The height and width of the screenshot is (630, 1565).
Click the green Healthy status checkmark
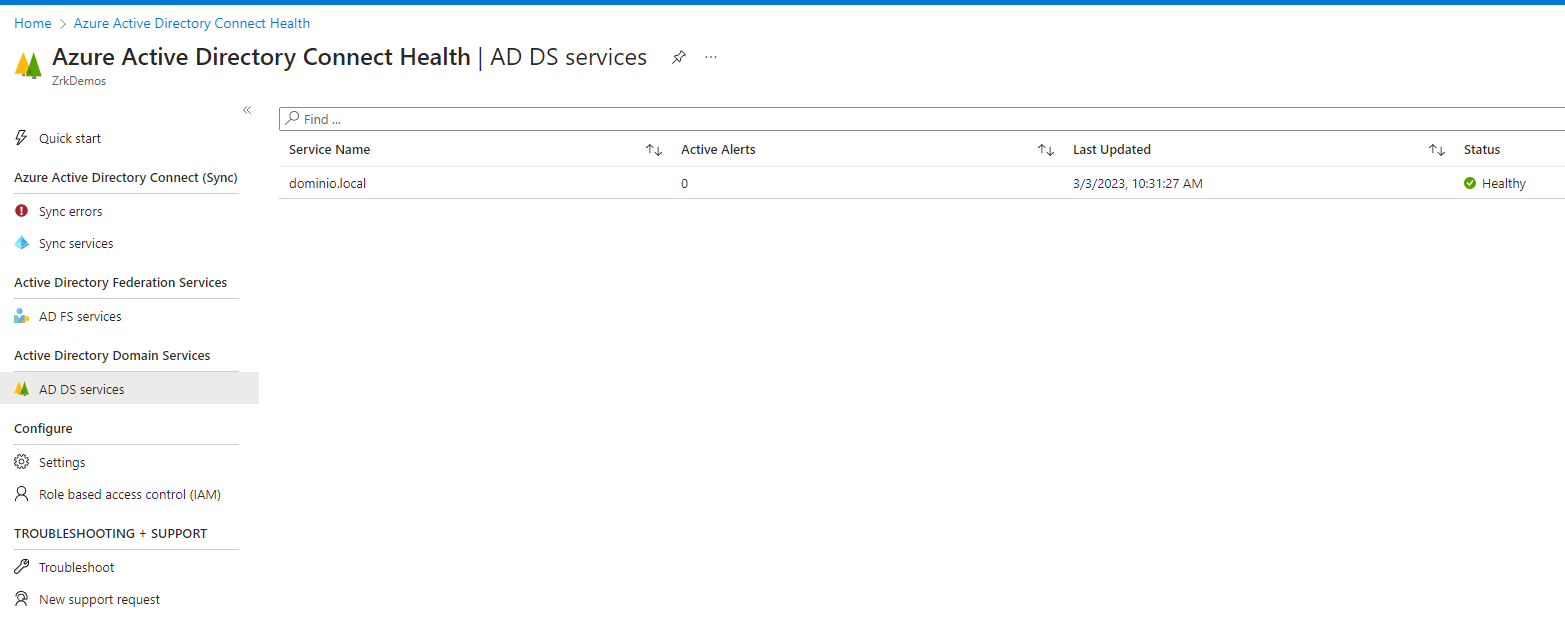tap(1470, 183)
